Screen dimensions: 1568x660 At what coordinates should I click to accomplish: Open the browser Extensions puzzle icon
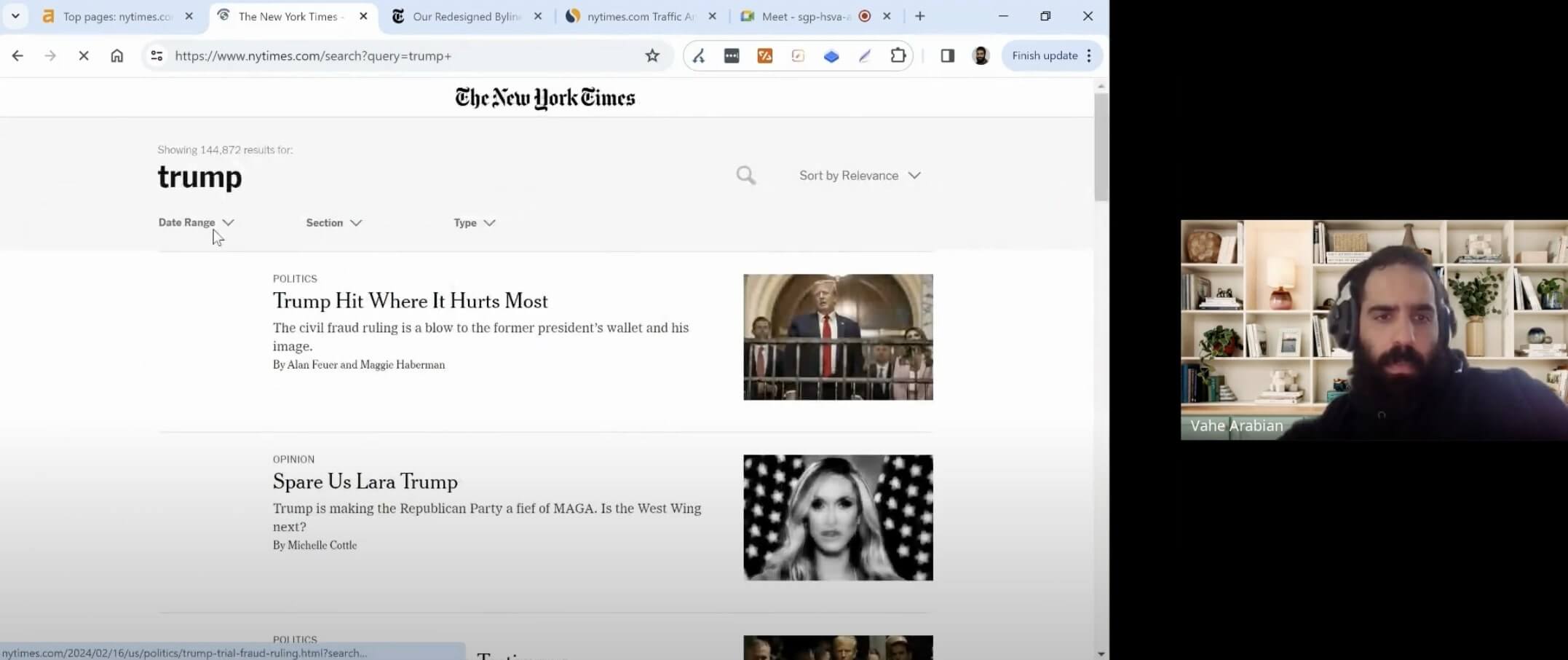[x=898, y=56]
